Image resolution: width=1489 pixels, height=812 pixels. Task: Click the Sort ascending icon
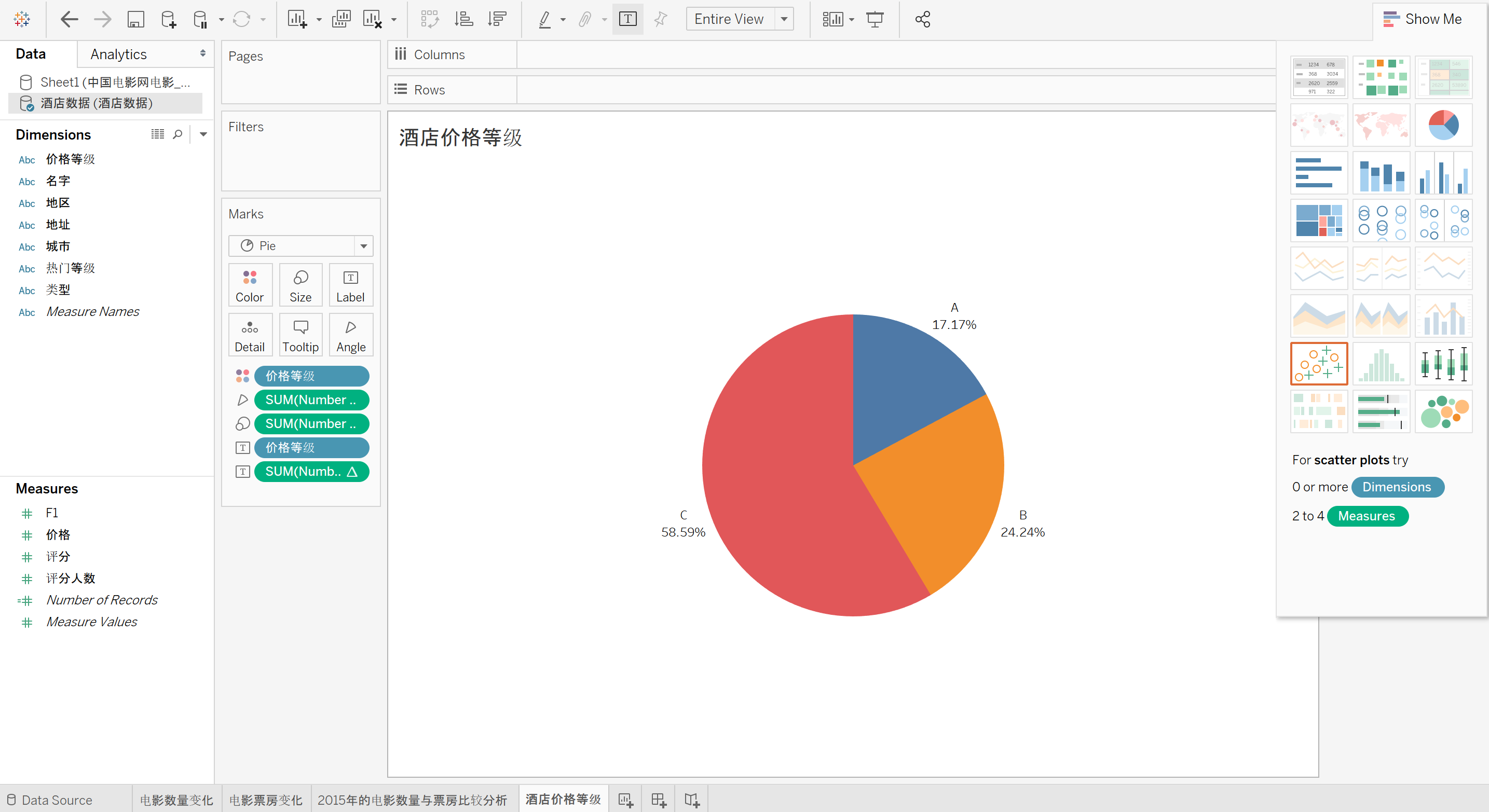pos(463,20)
